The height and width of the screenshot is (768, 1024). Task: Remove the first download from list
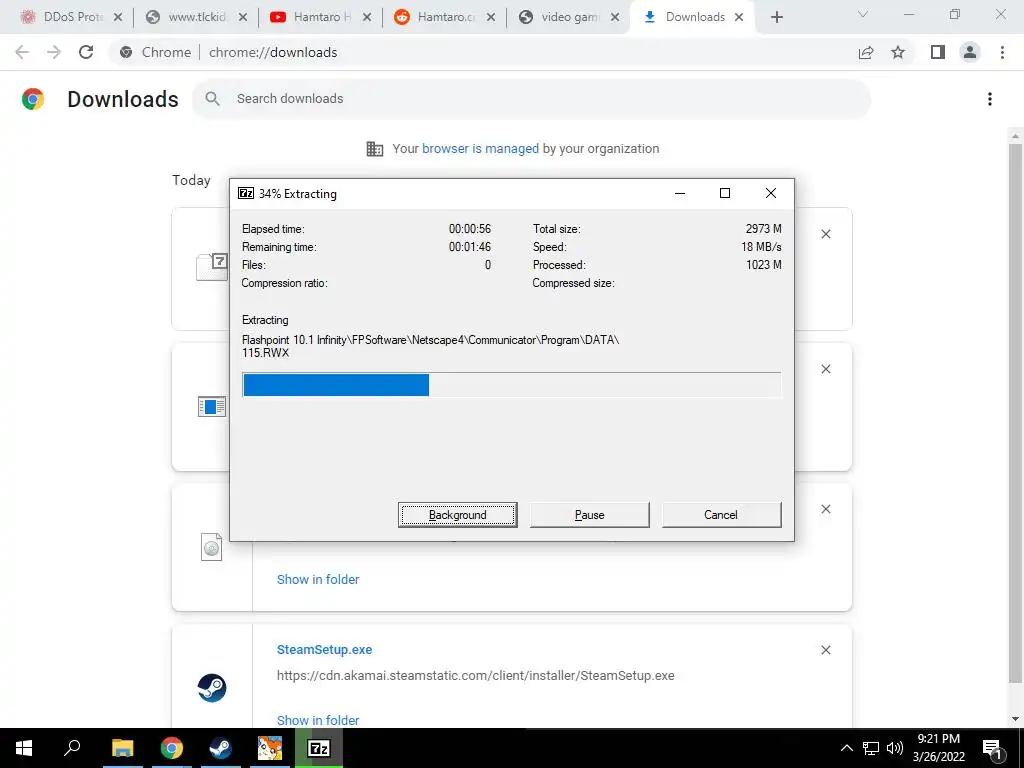coord(825,234)
